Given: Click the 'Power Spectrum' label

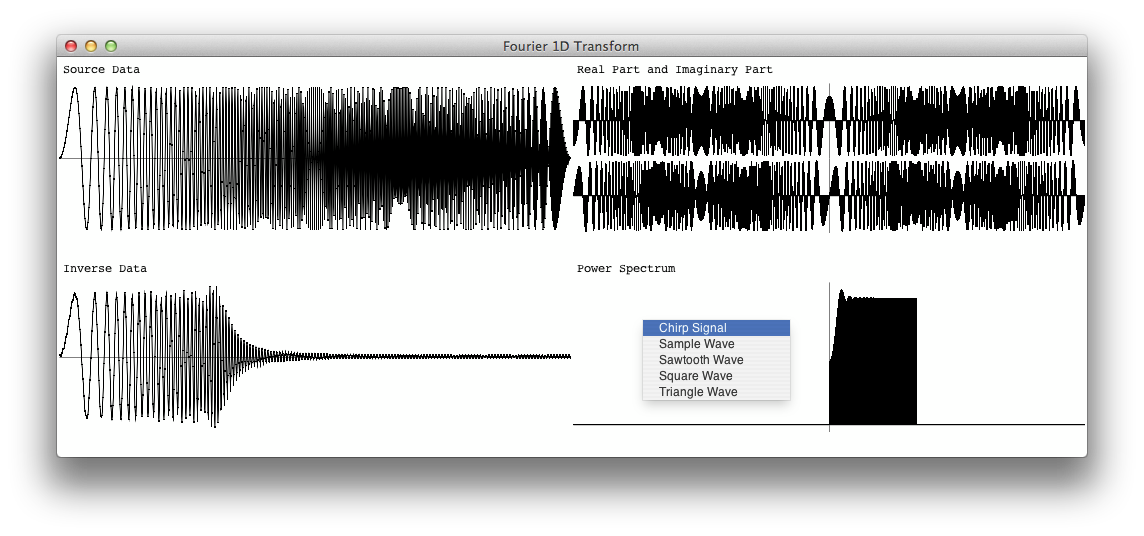Looking at the screenshot, I should (626, 268).
